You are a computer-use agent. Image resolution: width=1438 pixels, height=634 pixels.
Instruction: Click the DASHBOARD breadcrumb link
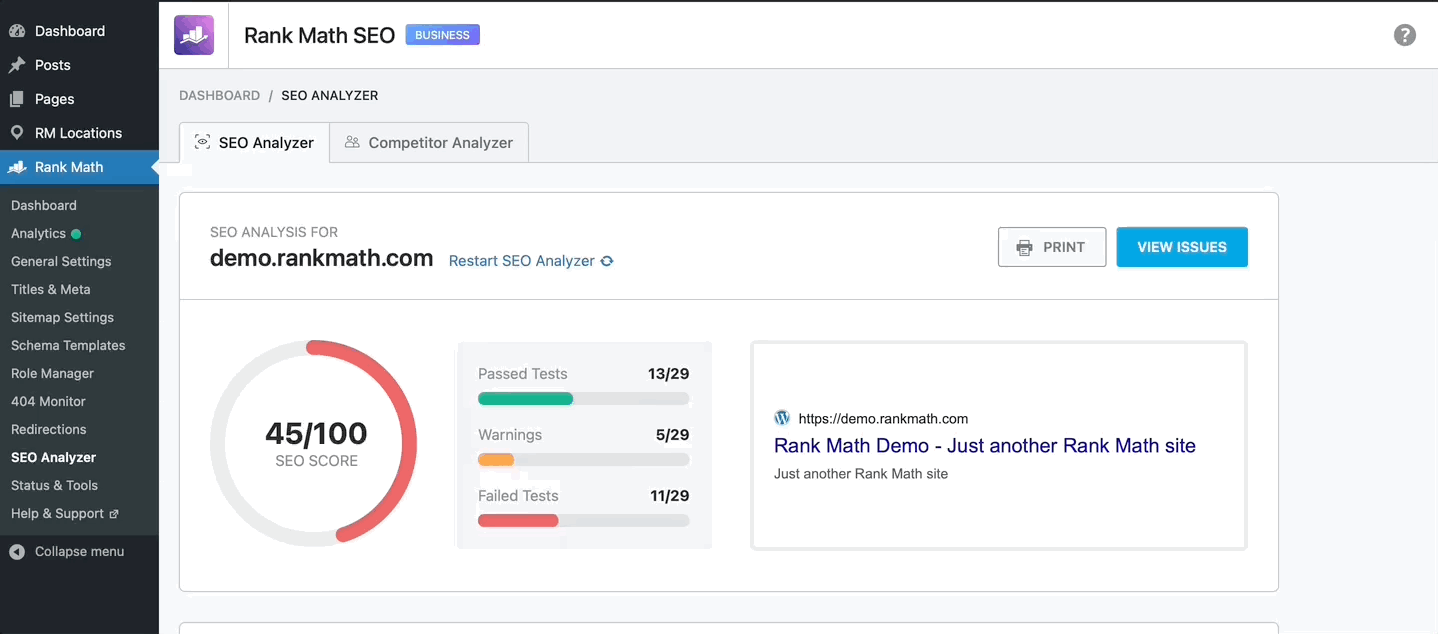pos(219,96)
